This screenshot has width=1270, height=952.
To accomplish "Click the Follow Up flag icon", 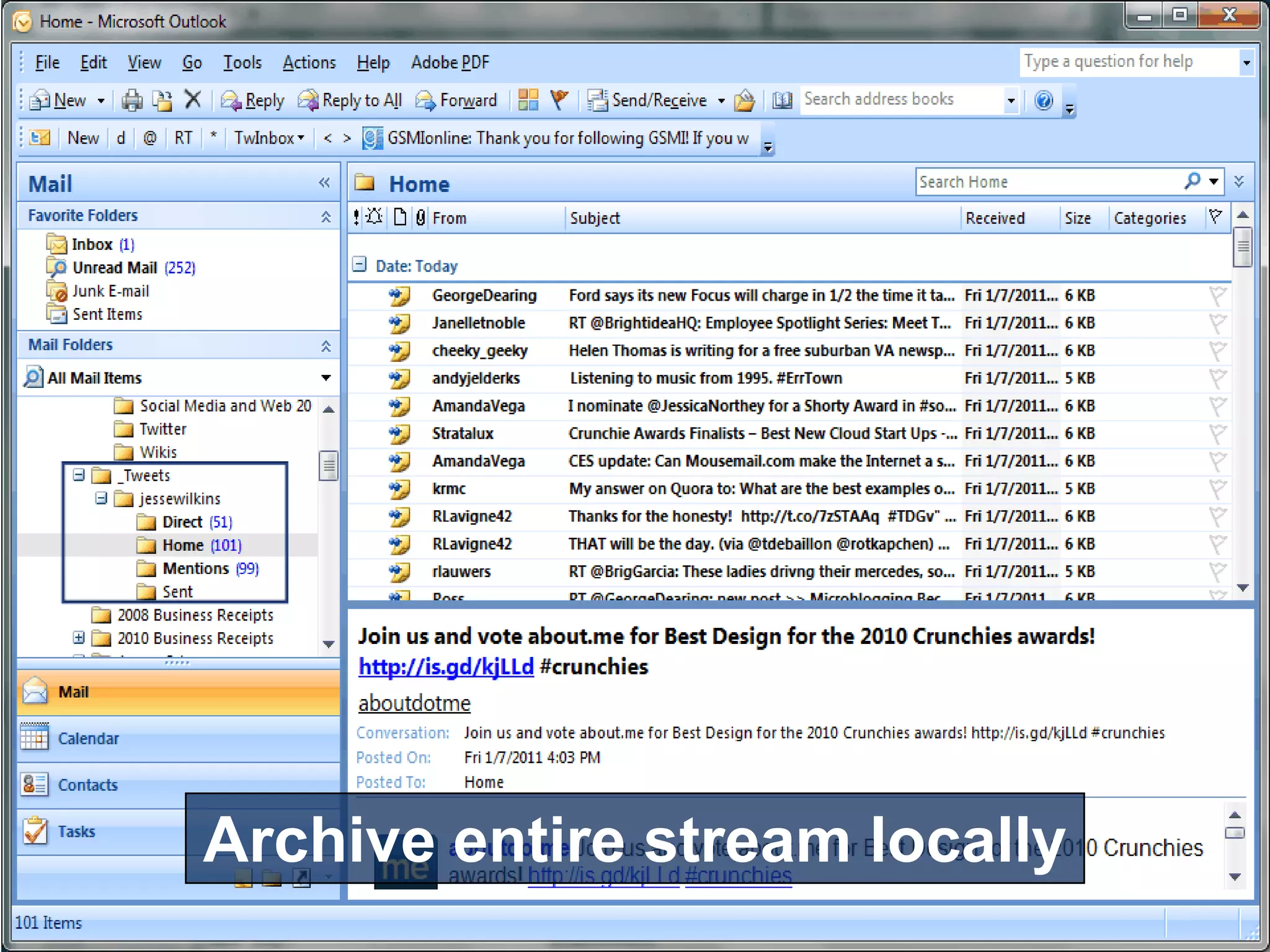I will (559, 100).
